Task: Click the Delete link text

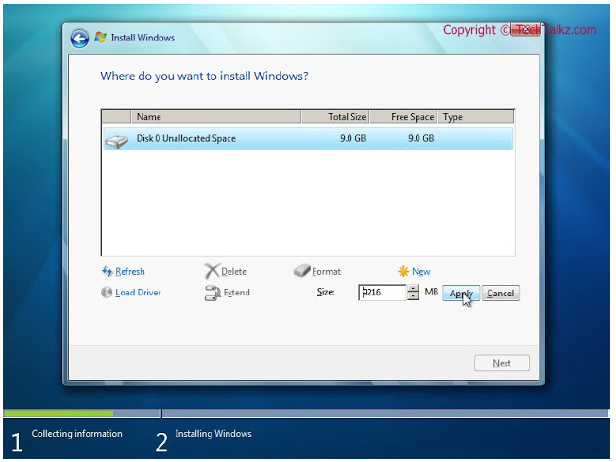Action: coord(234,271)
